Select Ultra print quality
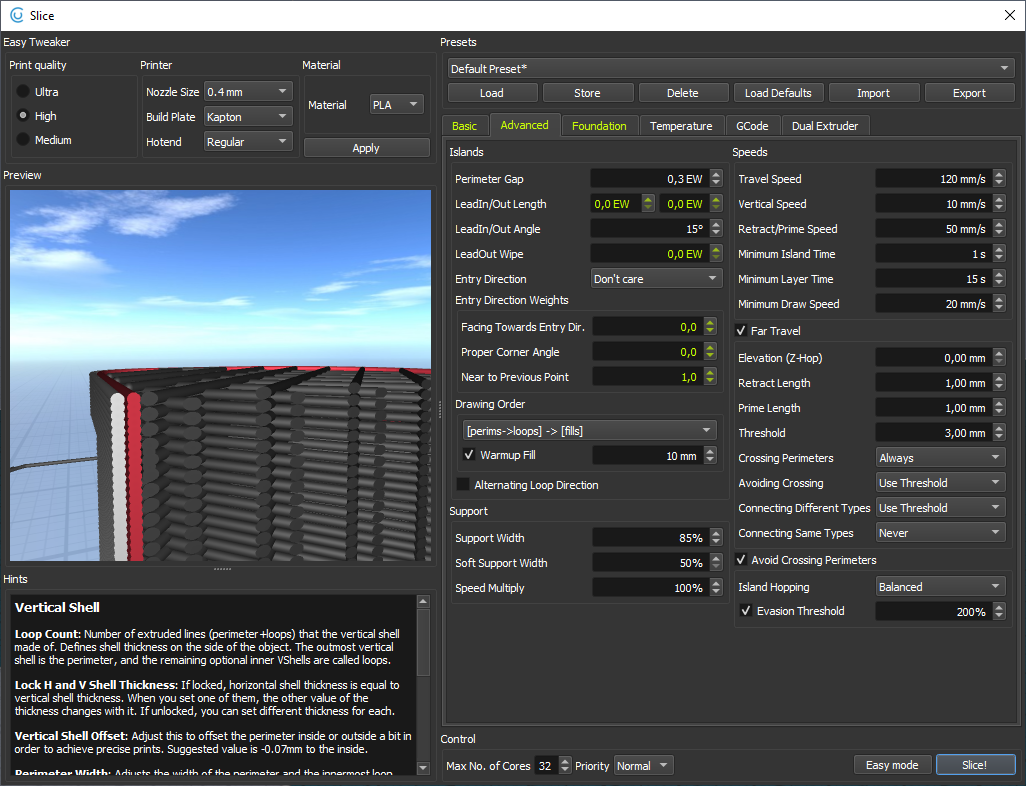The image size is (1026, 786). [x=23, y=92]
